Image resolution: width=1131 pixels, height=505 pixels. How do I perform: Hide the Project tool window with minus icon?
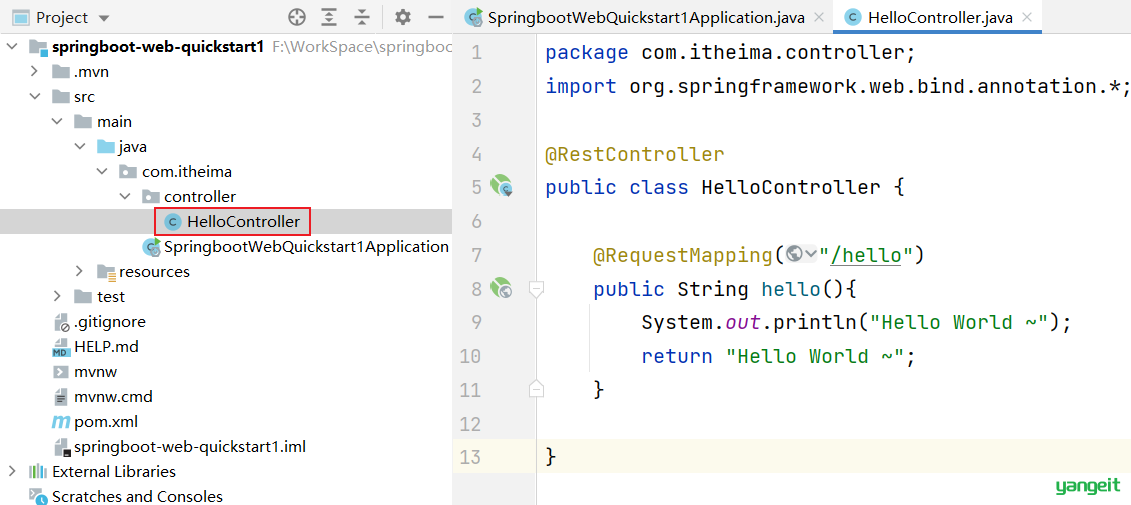(436, 17)
